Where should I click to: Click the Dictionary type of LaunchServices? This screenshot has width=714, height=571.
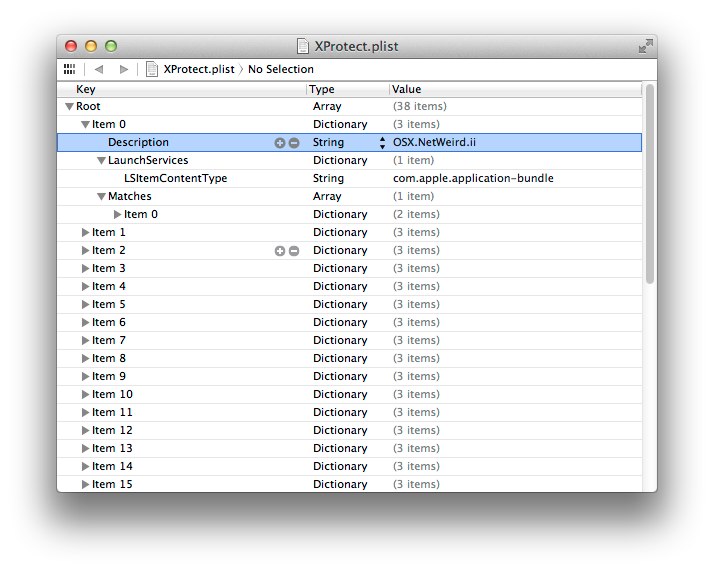340,161
